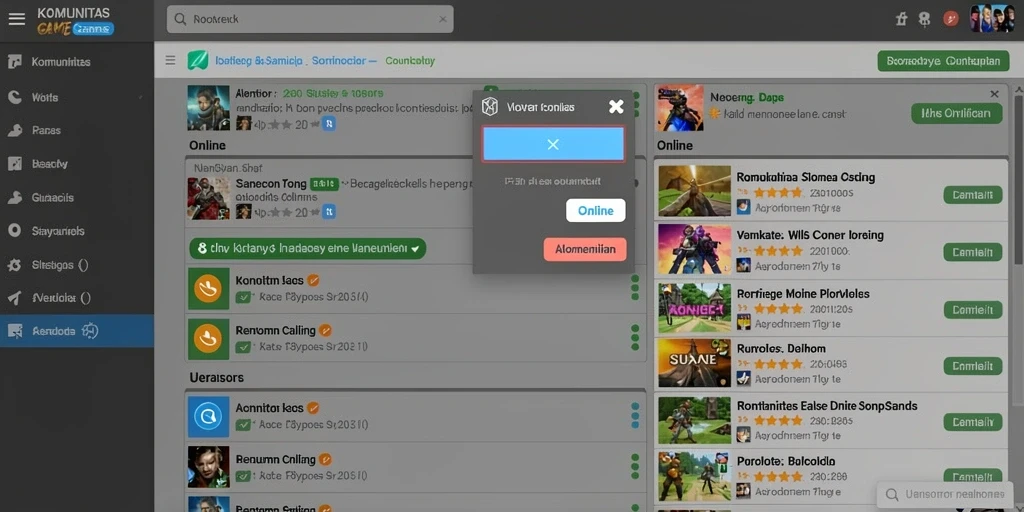
Task: Click the green button at top right
Action: (x=944, y=61)
